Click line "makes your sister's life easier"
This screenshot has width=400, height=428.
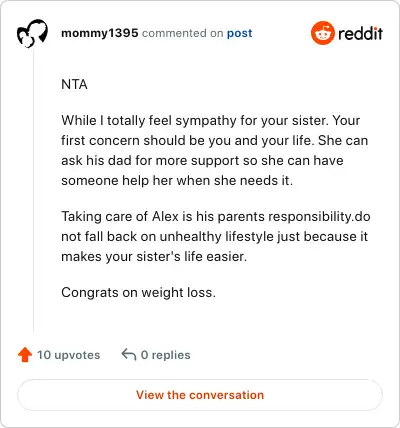click(154, 257)
